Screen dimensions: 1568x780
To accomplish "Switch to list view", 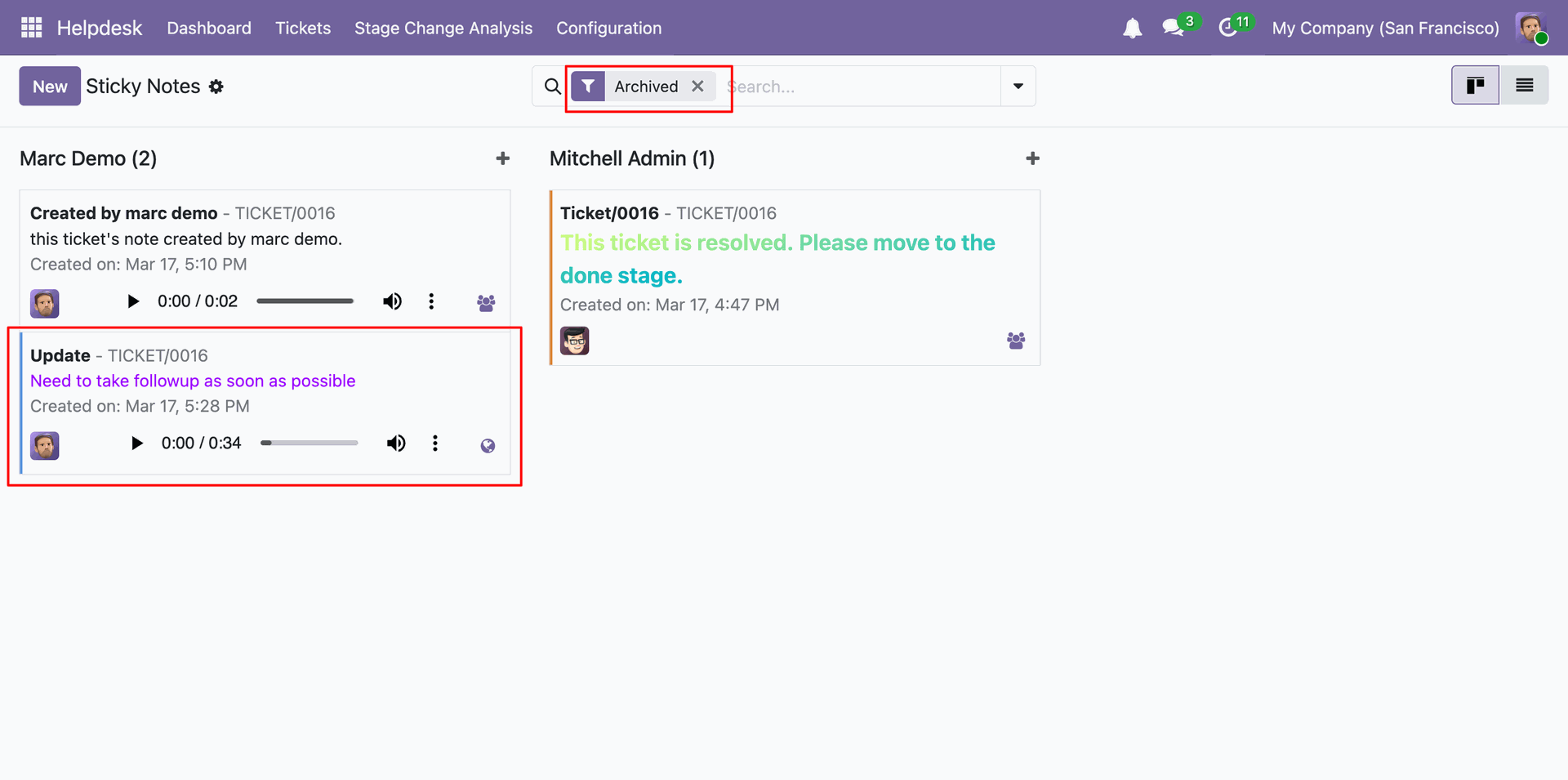I will tap(1524, 85).
